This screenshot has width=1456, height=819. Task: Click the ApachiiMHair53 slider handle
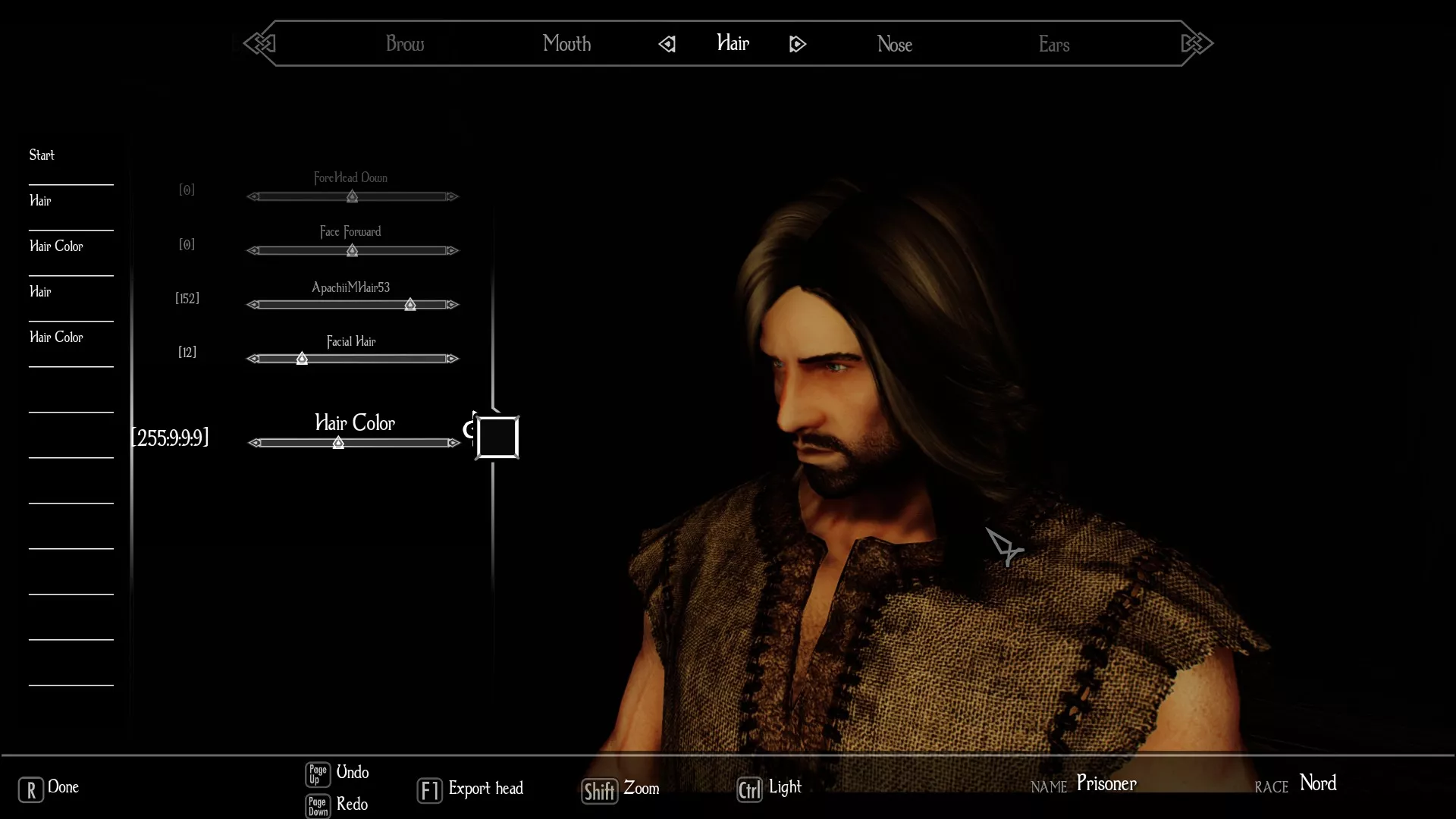point(410,304)
